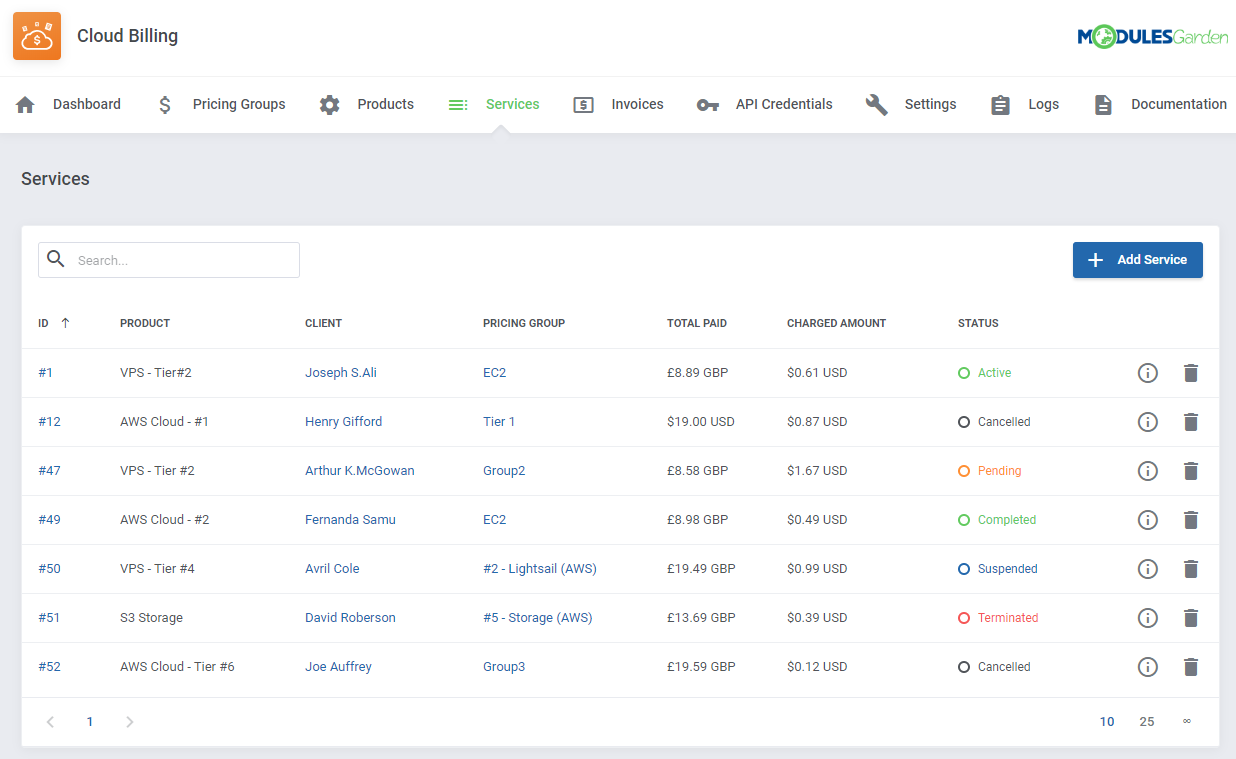Open pricing group Group3
1236x759 pixels.
coord(504,667)
